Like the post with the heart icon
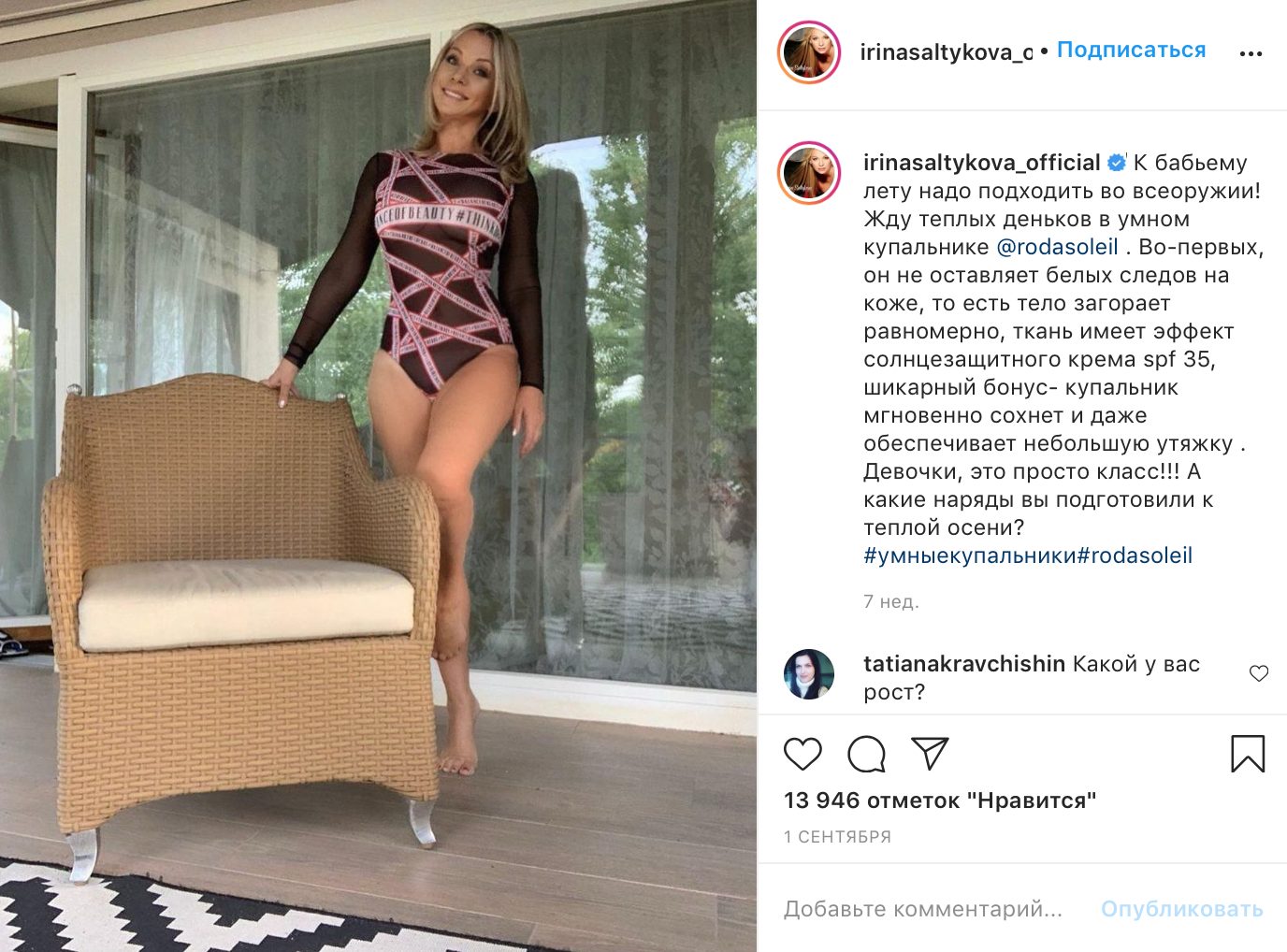 click(803, 754)
